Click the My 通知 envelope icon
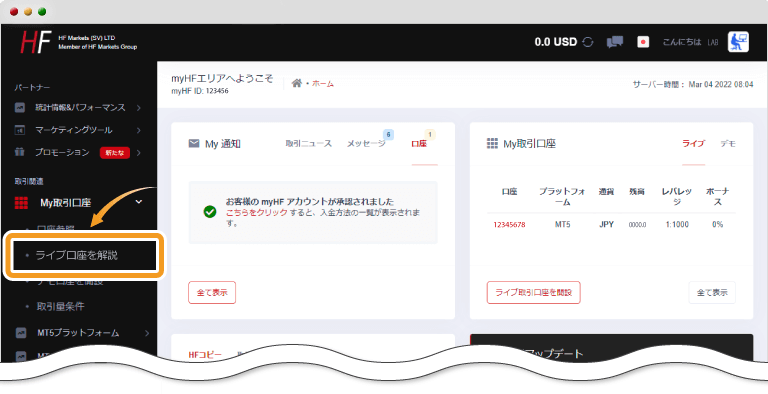The image size is (768, 394). (194, 144)
